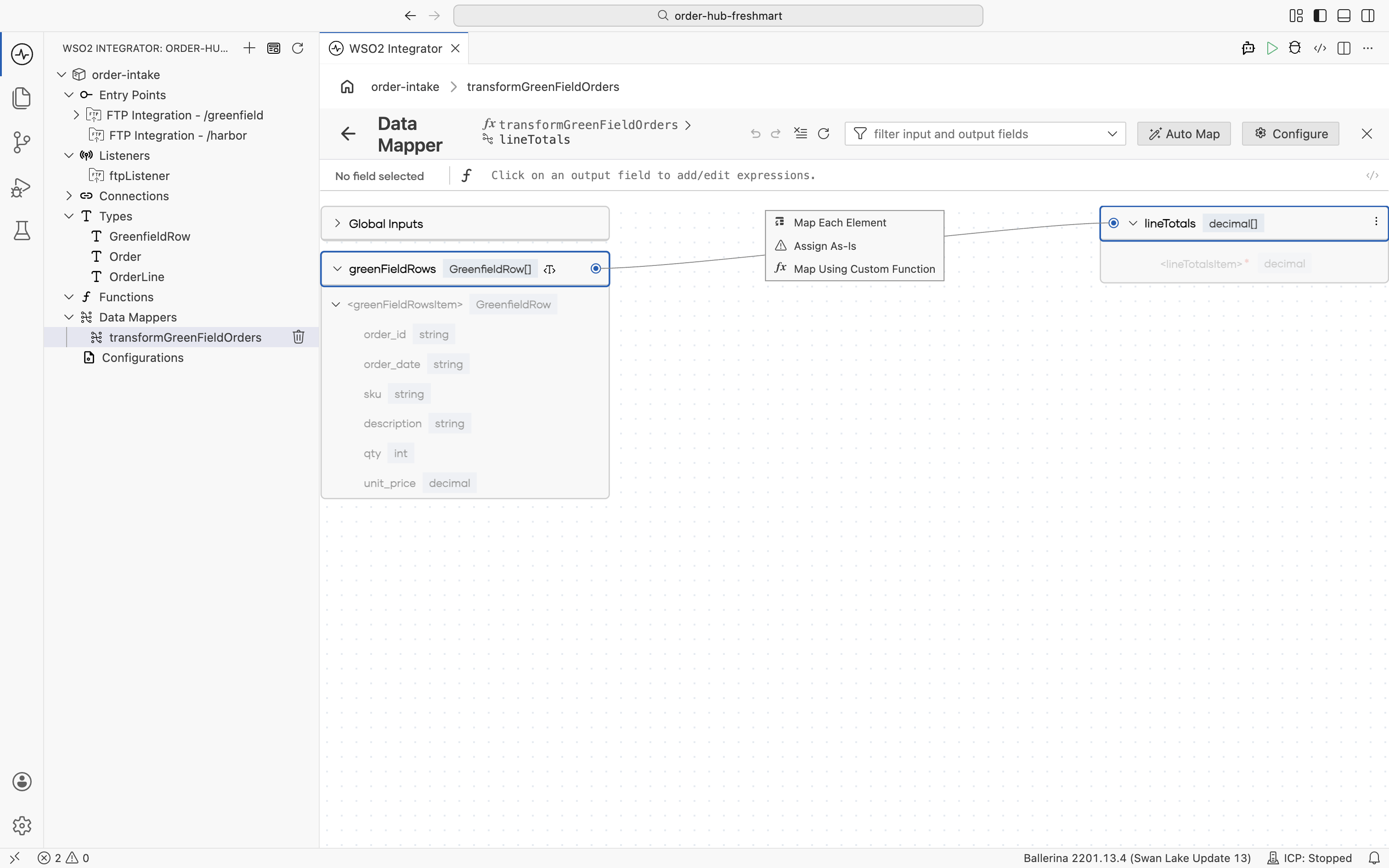Open WSO2 Integrator activity bar icon

pyautogui.click(x=22, y=55)
